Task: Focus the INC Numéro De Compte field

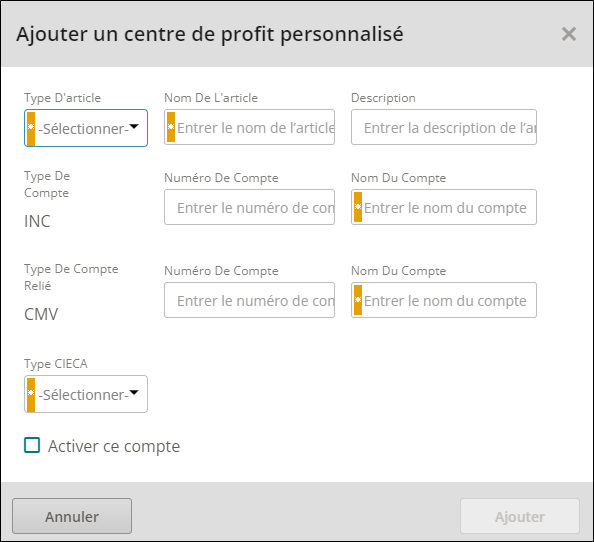Action: click(249, 207)
